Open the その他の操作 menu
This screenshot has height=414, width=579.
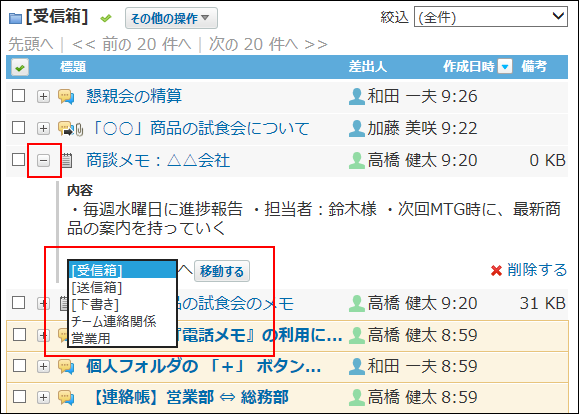coord(171,18)
